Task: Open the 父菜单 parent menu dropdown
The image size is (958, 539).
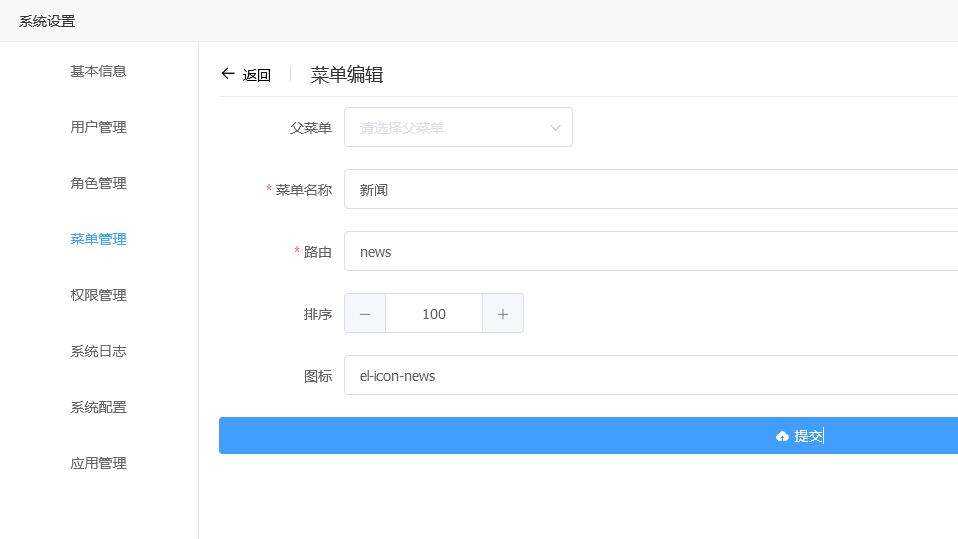Action: tap(458, 127)
